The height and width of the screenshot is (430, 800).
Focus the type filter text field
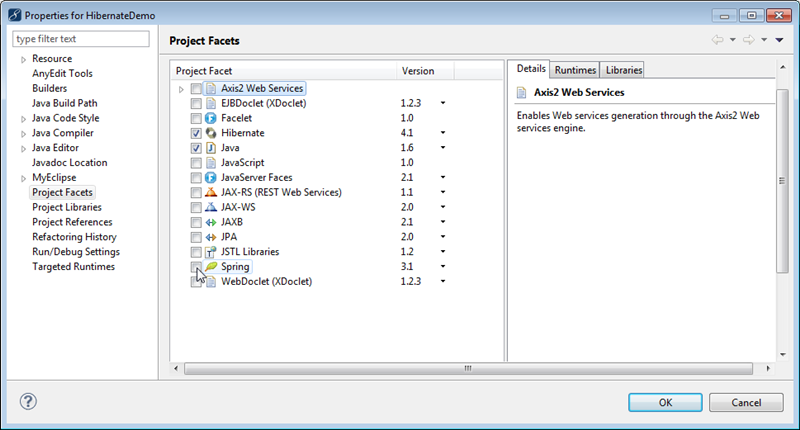81,39
